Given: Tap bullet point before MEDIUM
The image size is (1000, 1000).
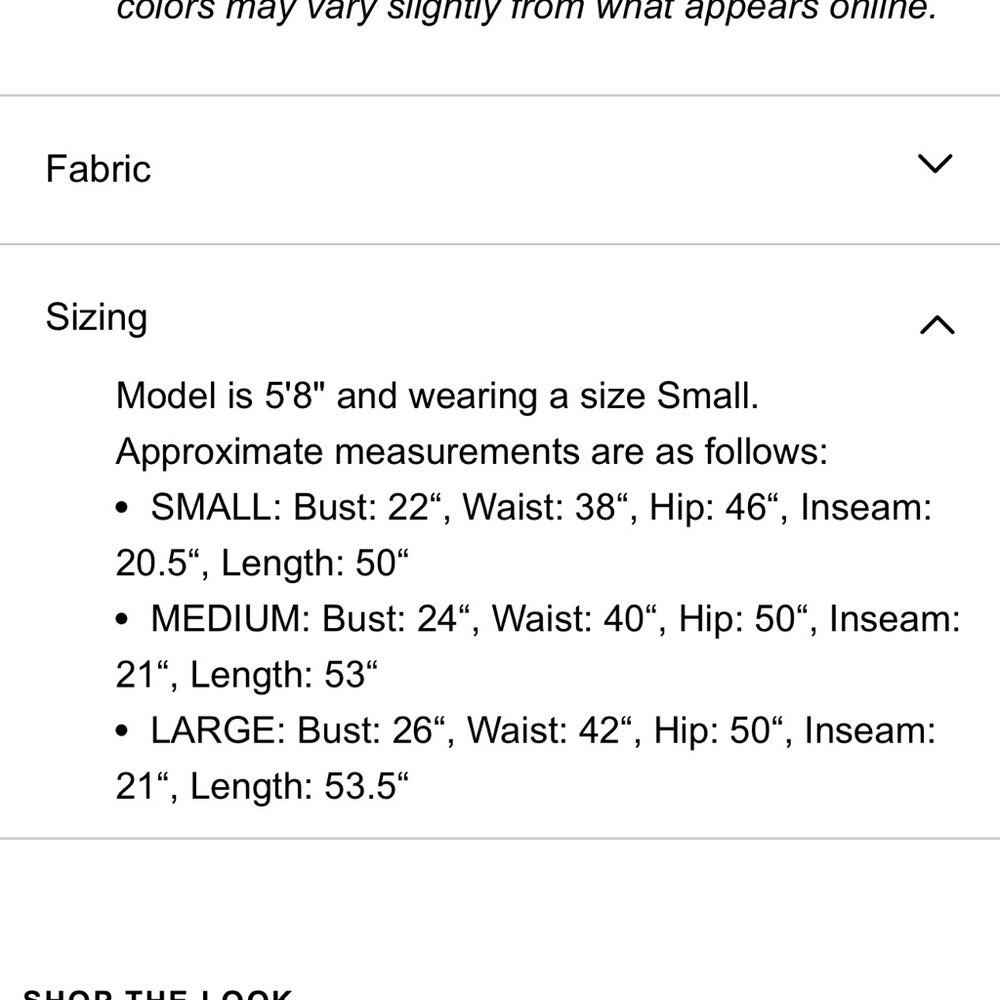Looking at the screenshot, I should tap(122, 619).
